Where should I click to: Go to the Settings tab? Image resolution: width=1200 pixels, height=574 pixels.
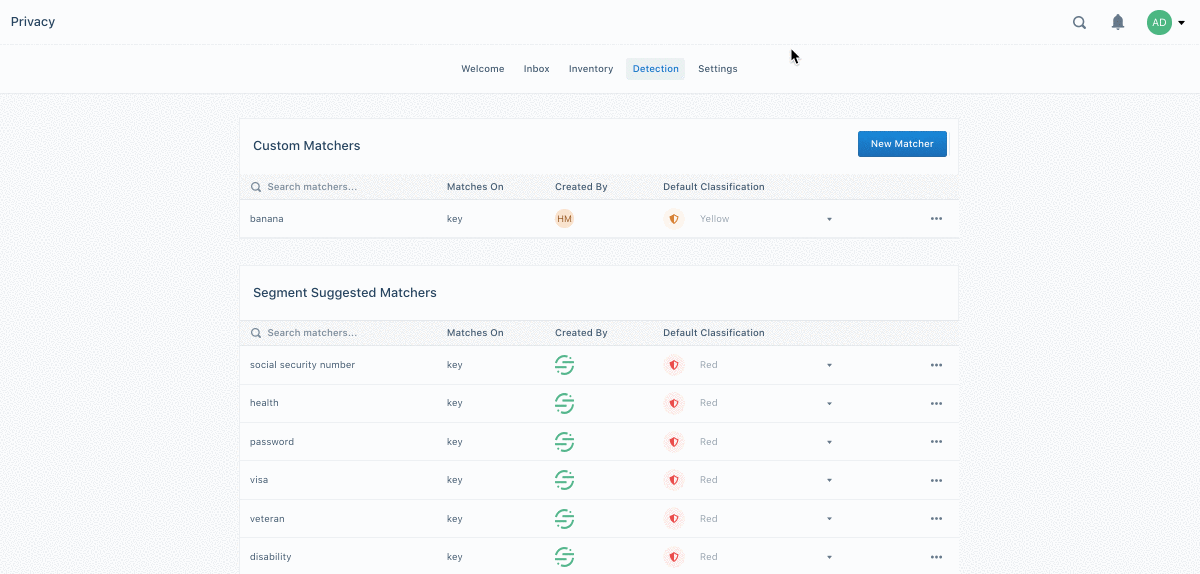[717, 69]
